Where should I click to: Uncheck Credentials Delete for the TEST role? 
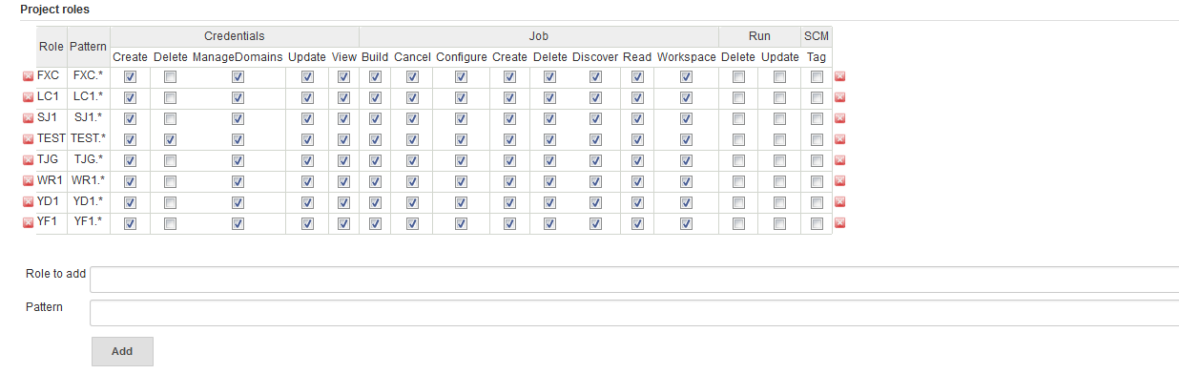(x=171, y=139)
